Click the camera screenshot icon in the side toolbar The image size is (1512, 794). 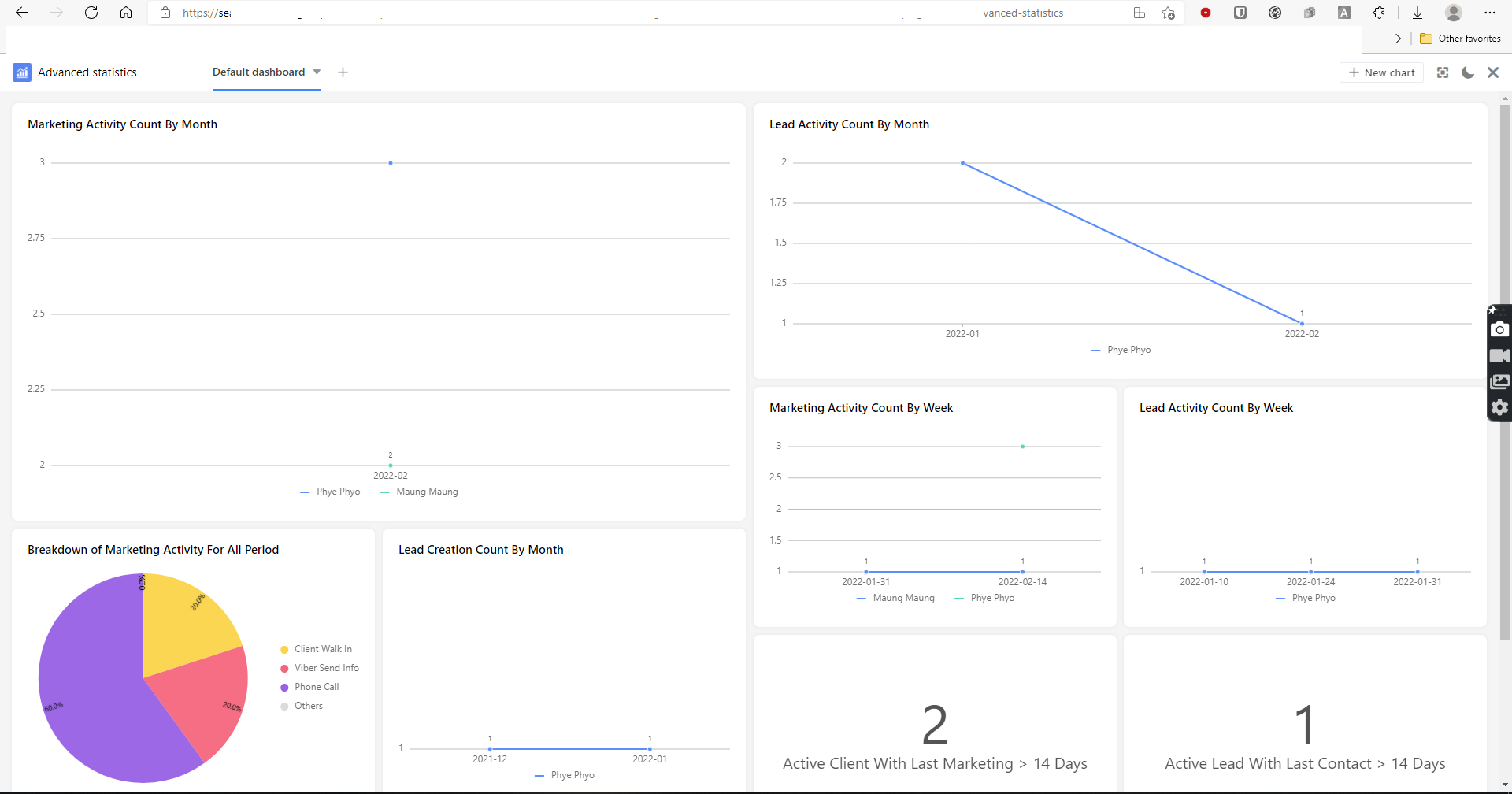pos(1499,329)
